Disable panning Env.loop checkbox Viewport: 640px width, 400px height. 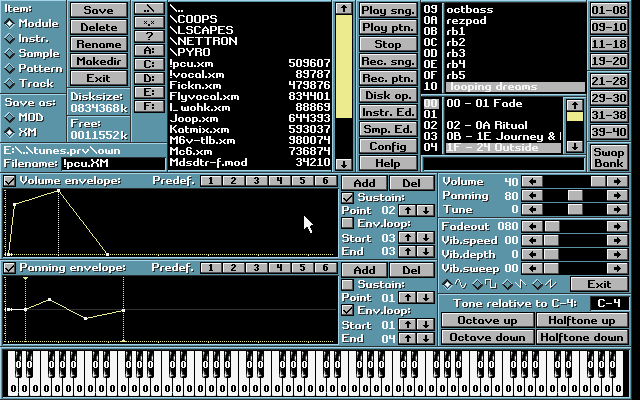click(347, 310)
